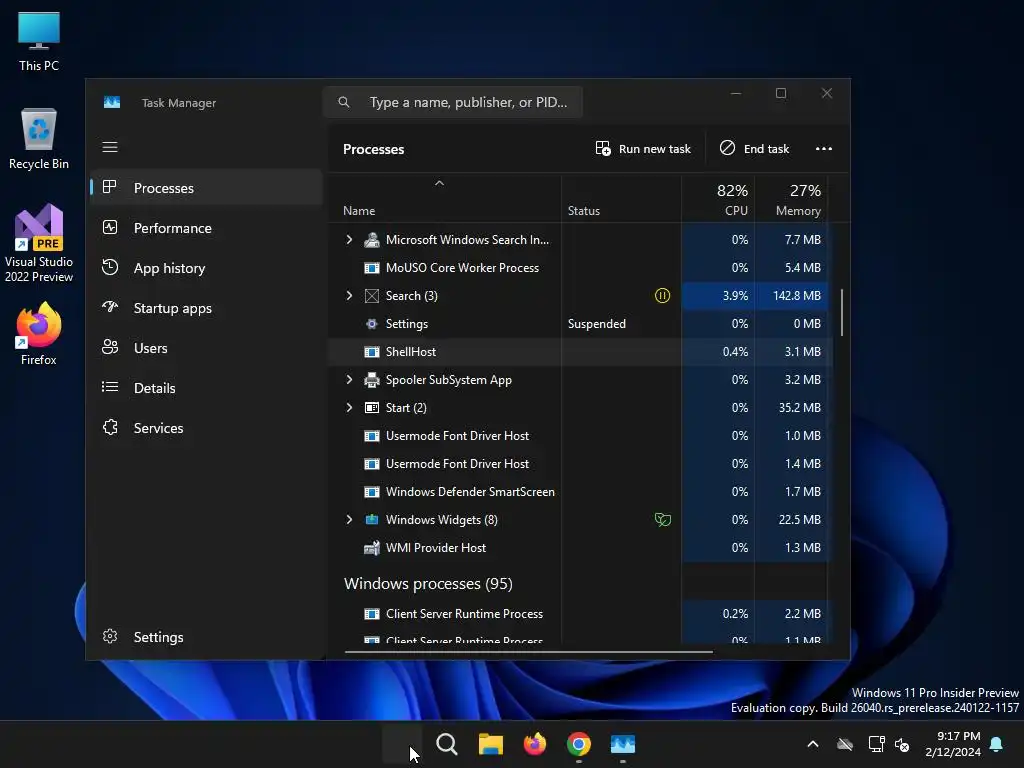The width and height of the screenshot is (1024, 768).
Task: Expand the Microsoft Windows Search Indexer group
Action: point(349,240)
